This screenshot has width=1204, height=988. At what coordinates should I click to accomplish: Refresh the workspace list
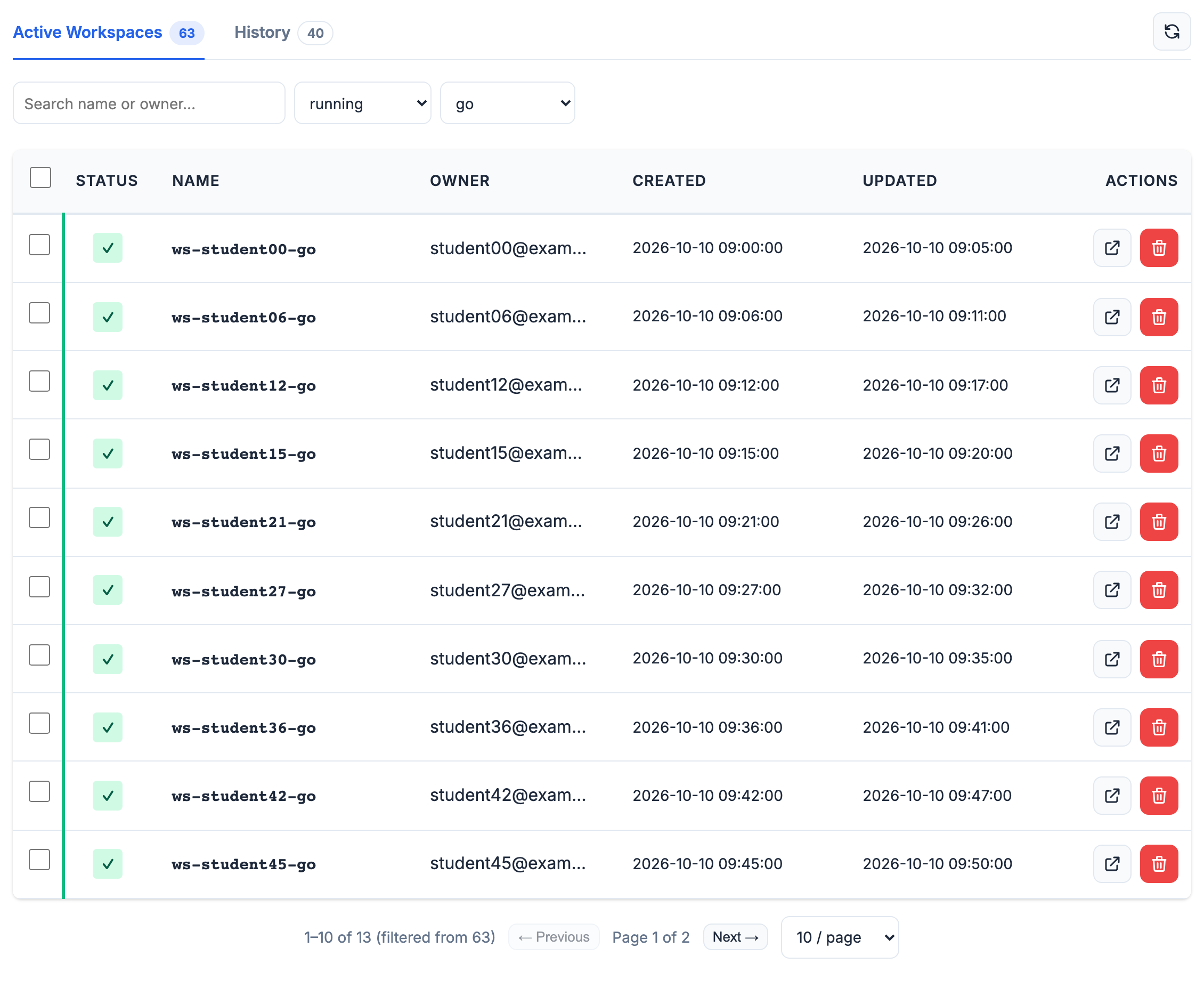pyautogui.click(x=1171, y=32)
